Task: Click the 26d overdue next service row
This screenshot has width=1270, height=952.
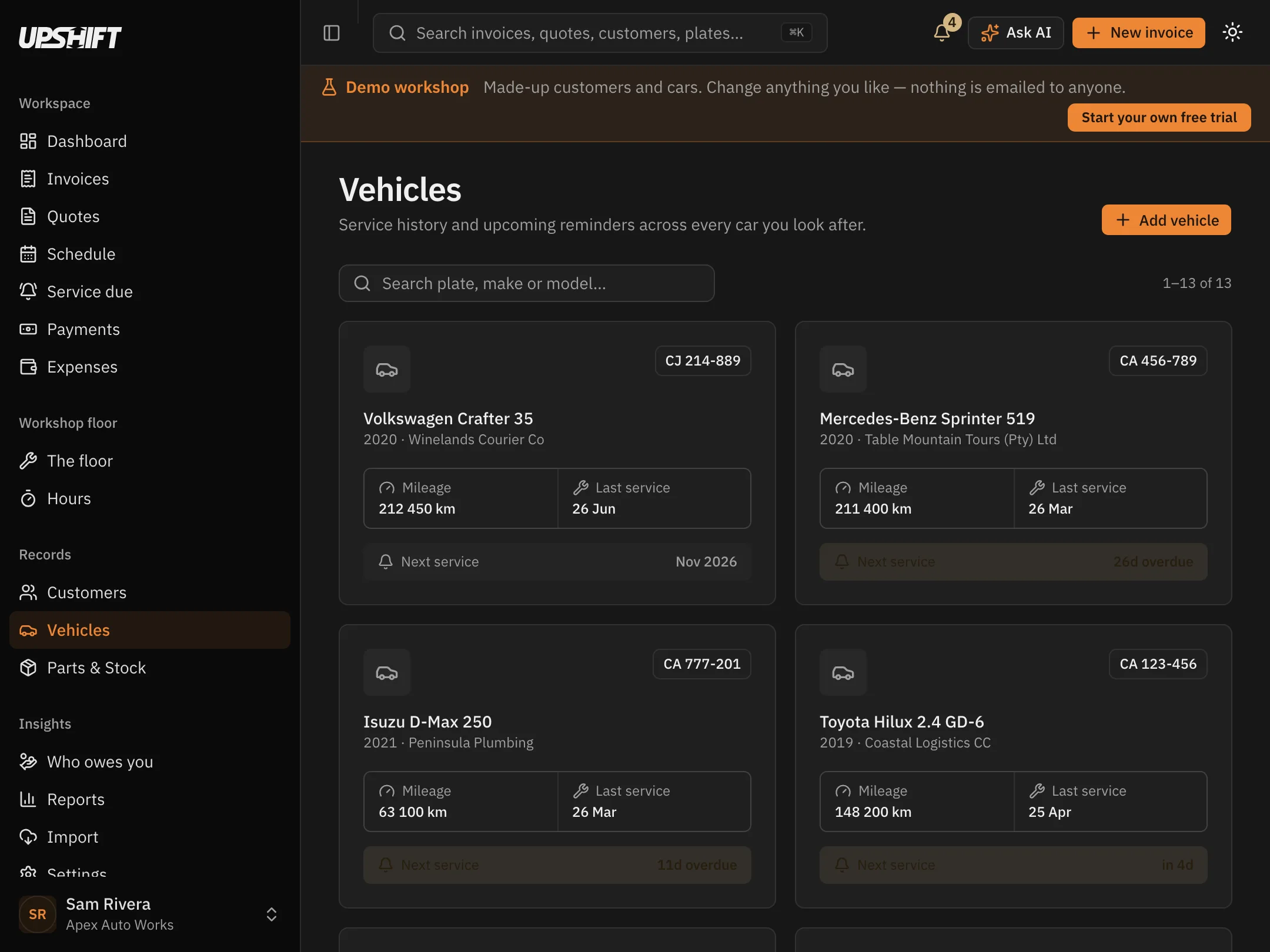Action: (1013, 562)
